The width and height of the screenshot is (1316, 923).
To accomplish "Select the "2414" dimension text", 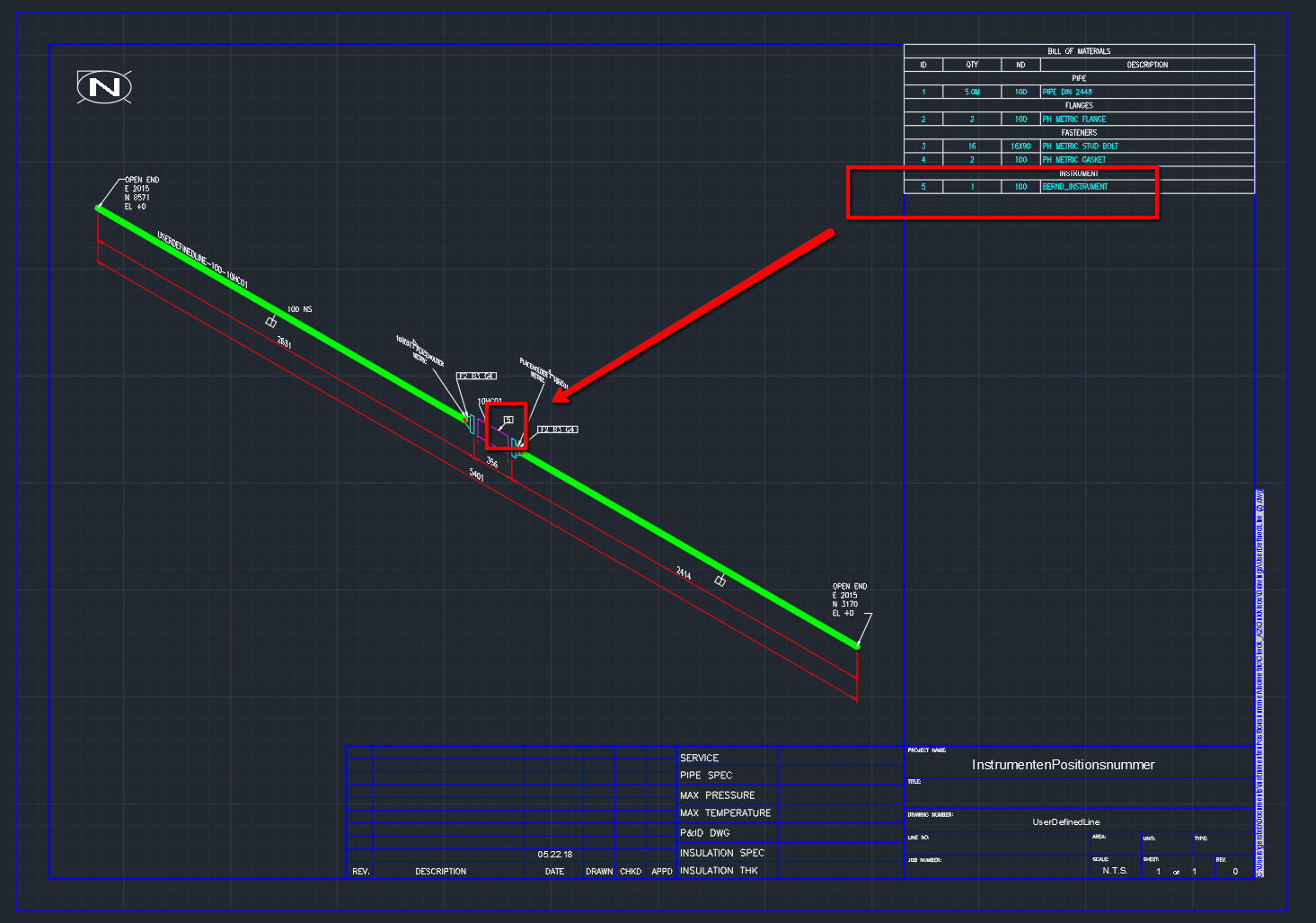I will pyautogui.click(x=684, y=572).
